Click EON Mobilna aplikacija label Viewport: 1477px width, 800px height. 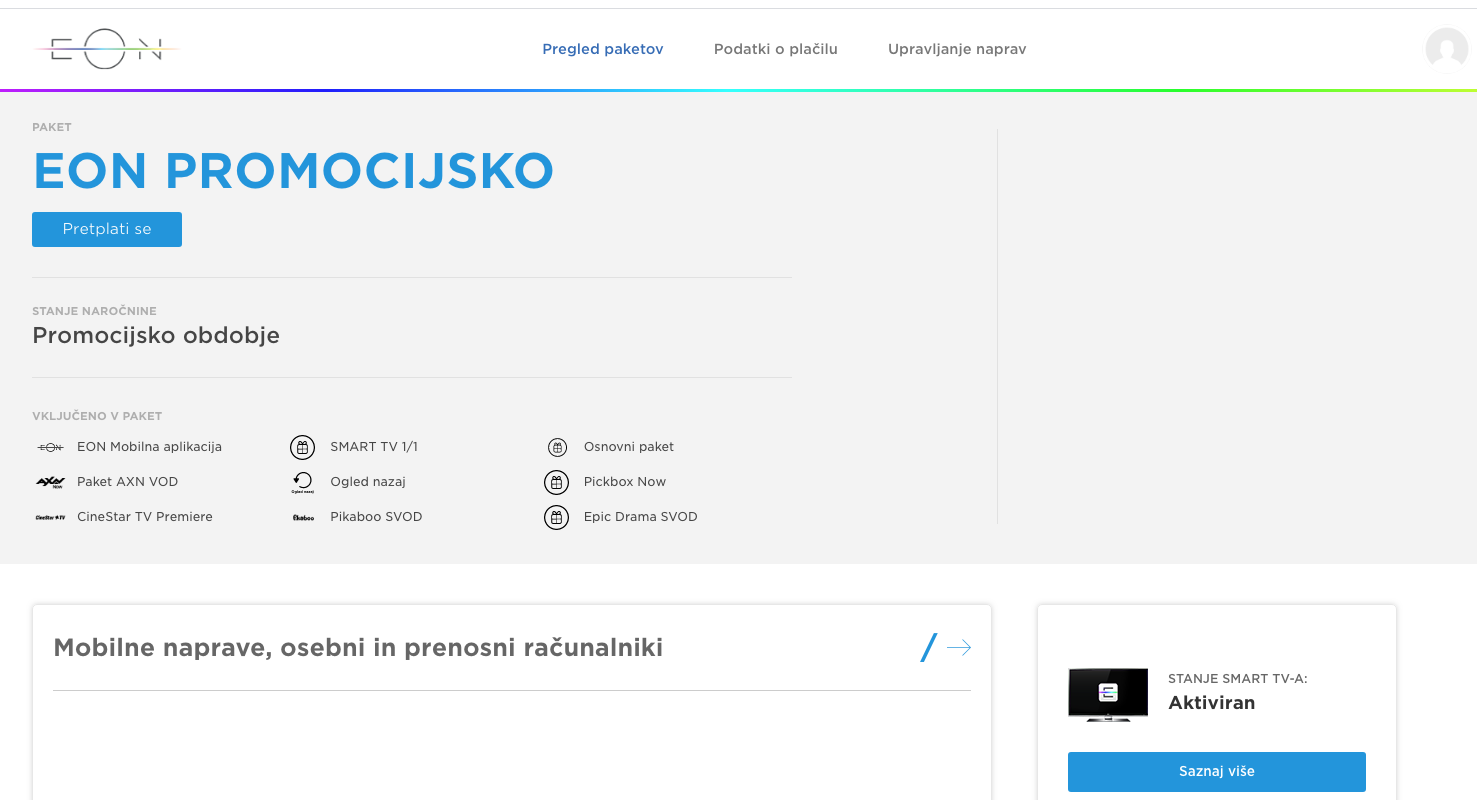coord(150,447)
